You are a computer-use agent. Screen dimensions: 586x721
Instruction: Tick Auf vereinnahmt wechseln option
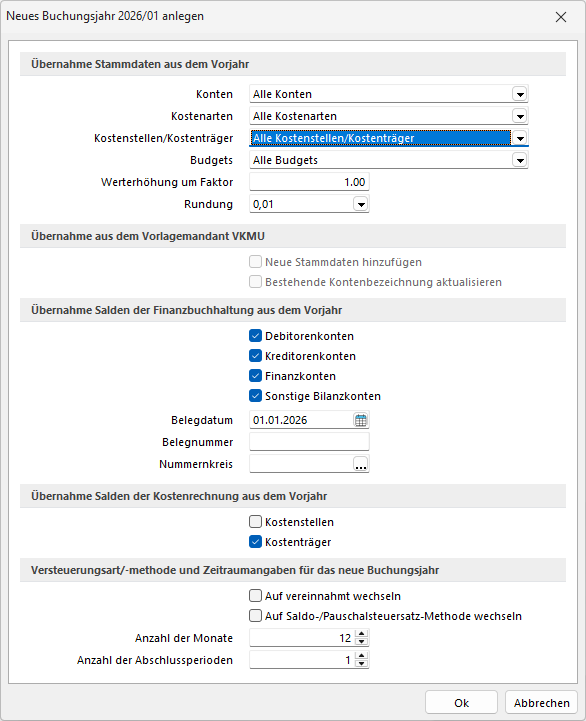tap(255, 595)
